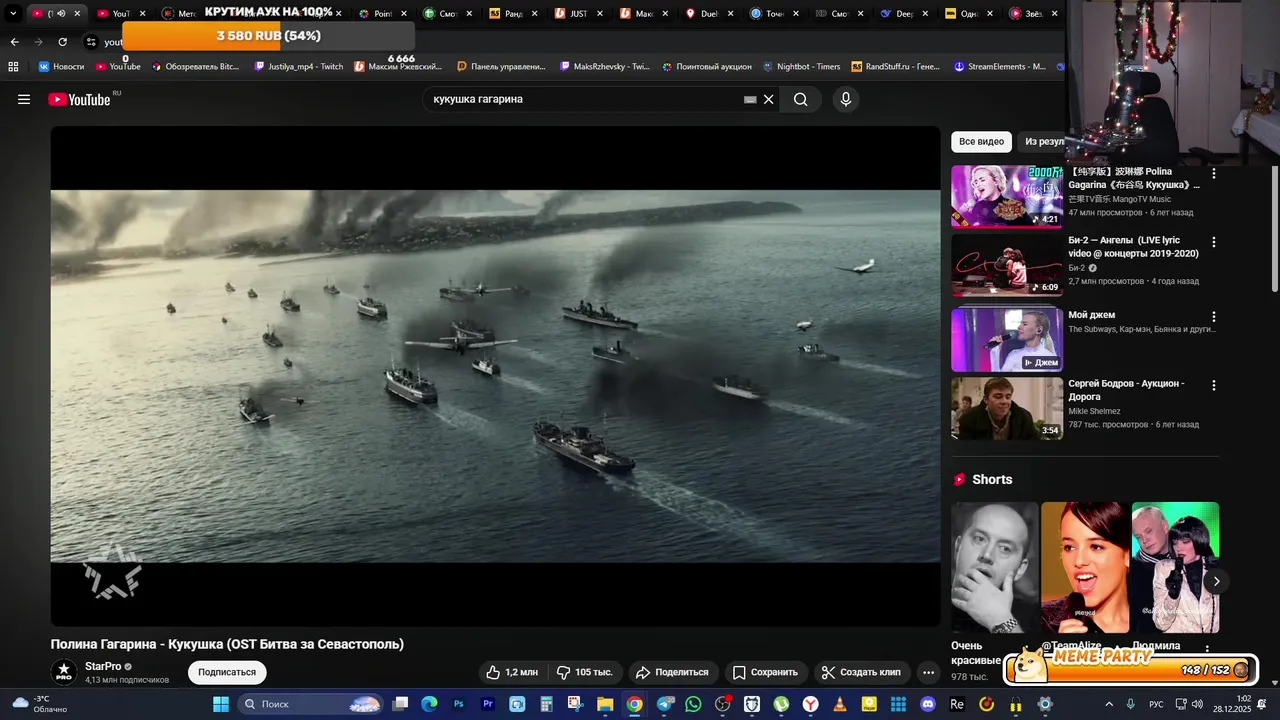Show hidden system tray icons
The image size is (1280, 720).
(x=1108, y=704)
